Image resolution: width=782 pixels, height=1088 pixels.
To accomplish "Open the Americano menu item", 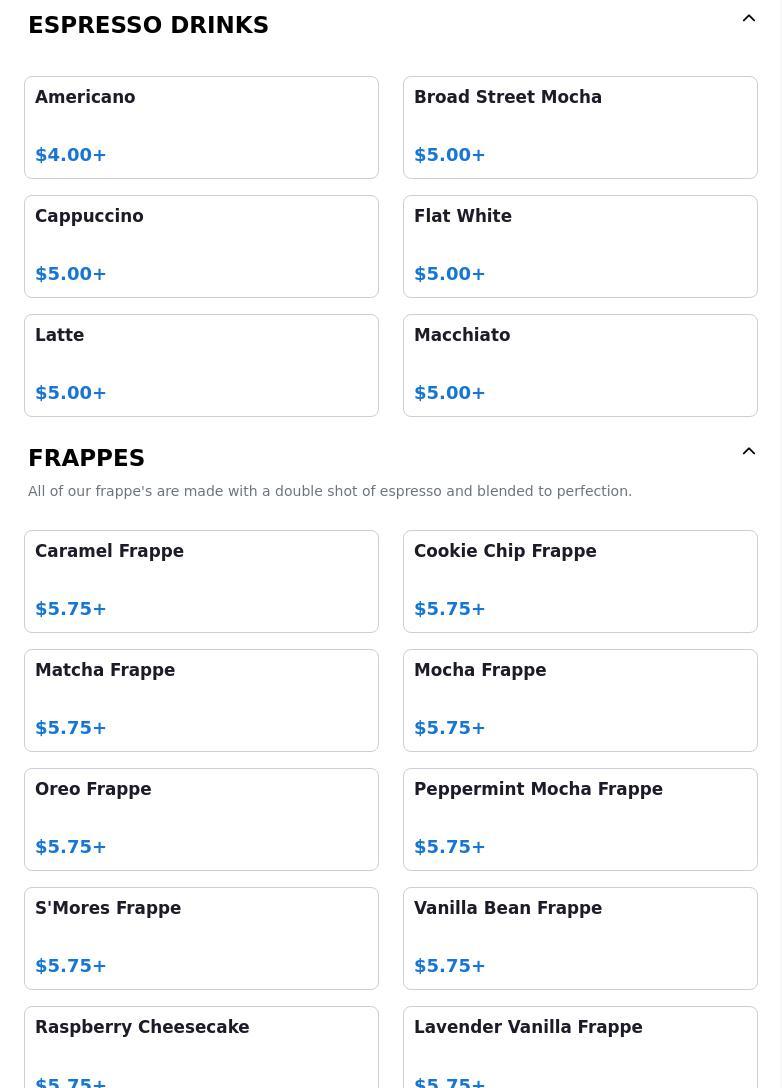I will 201,128.
